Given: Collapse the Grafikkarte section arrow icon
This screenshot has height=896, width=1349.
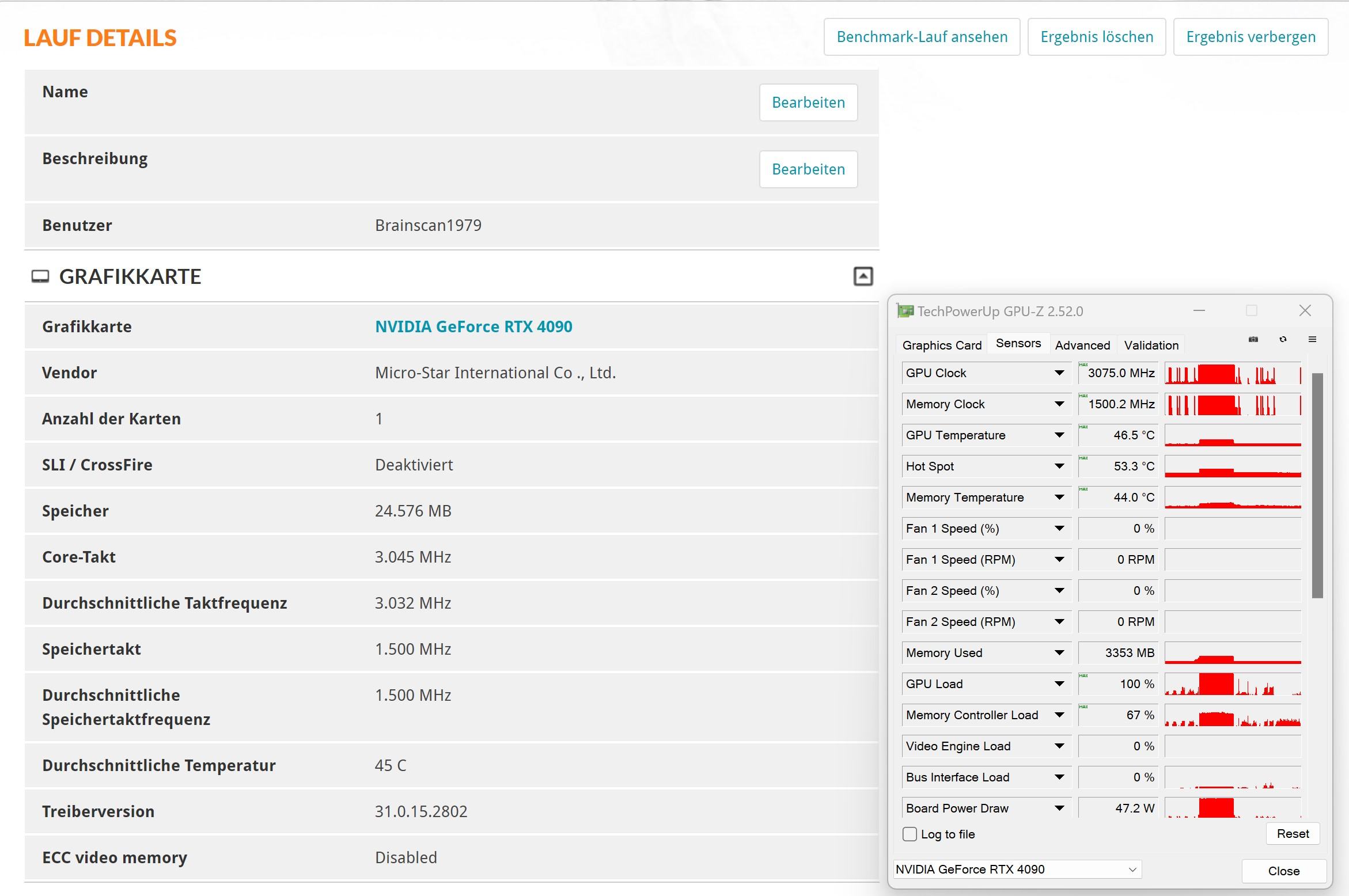Looking at the screenshot, I should click(862, 276).
